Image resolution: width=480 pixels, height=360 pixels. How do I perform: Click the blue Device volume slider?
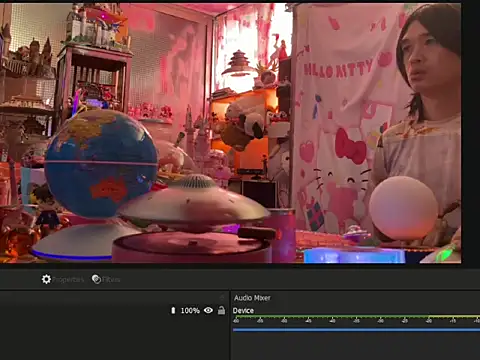click(x=356, y=330)
